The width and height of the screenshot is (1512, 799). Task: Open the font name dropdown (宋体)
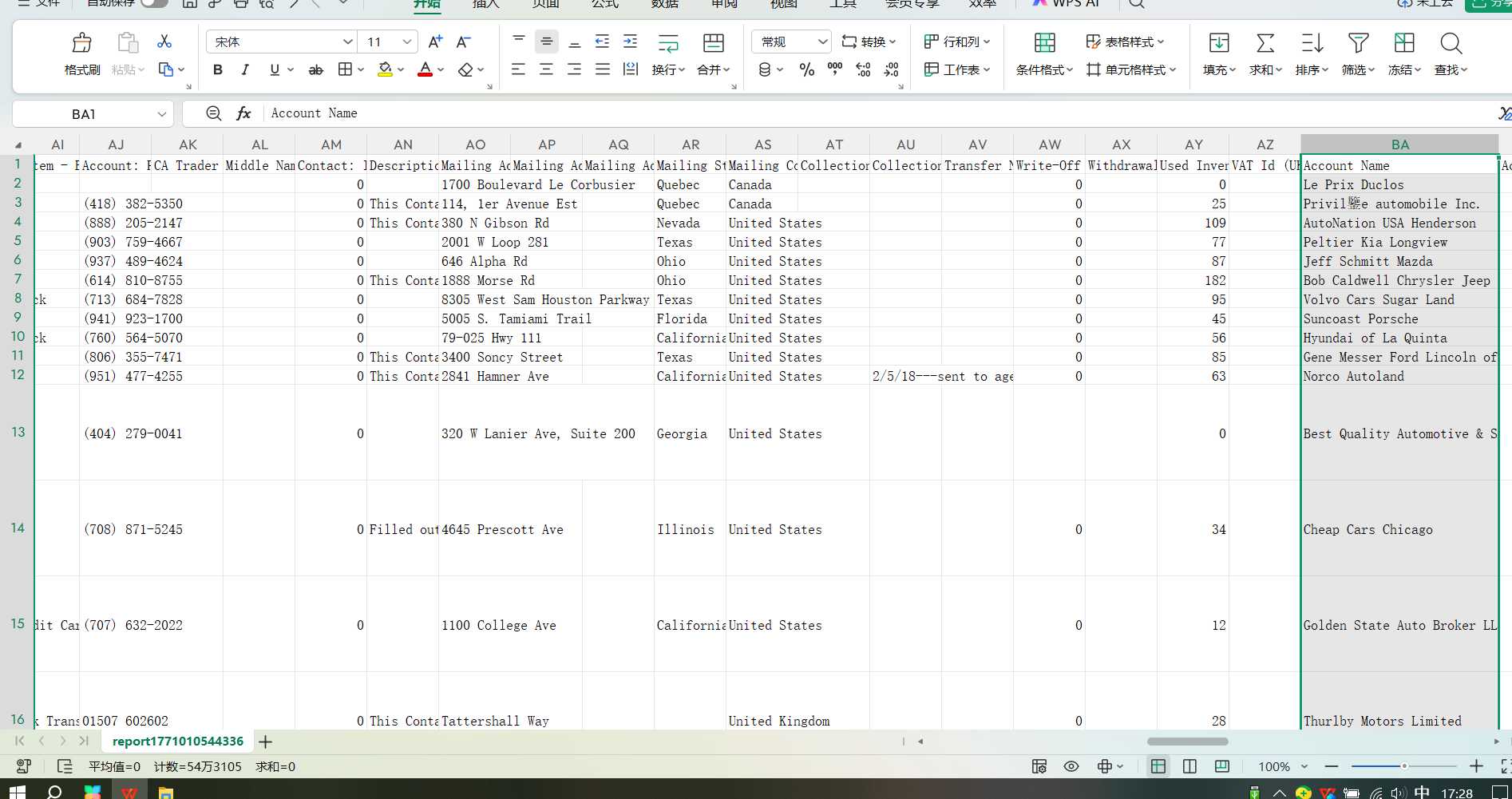348,42
